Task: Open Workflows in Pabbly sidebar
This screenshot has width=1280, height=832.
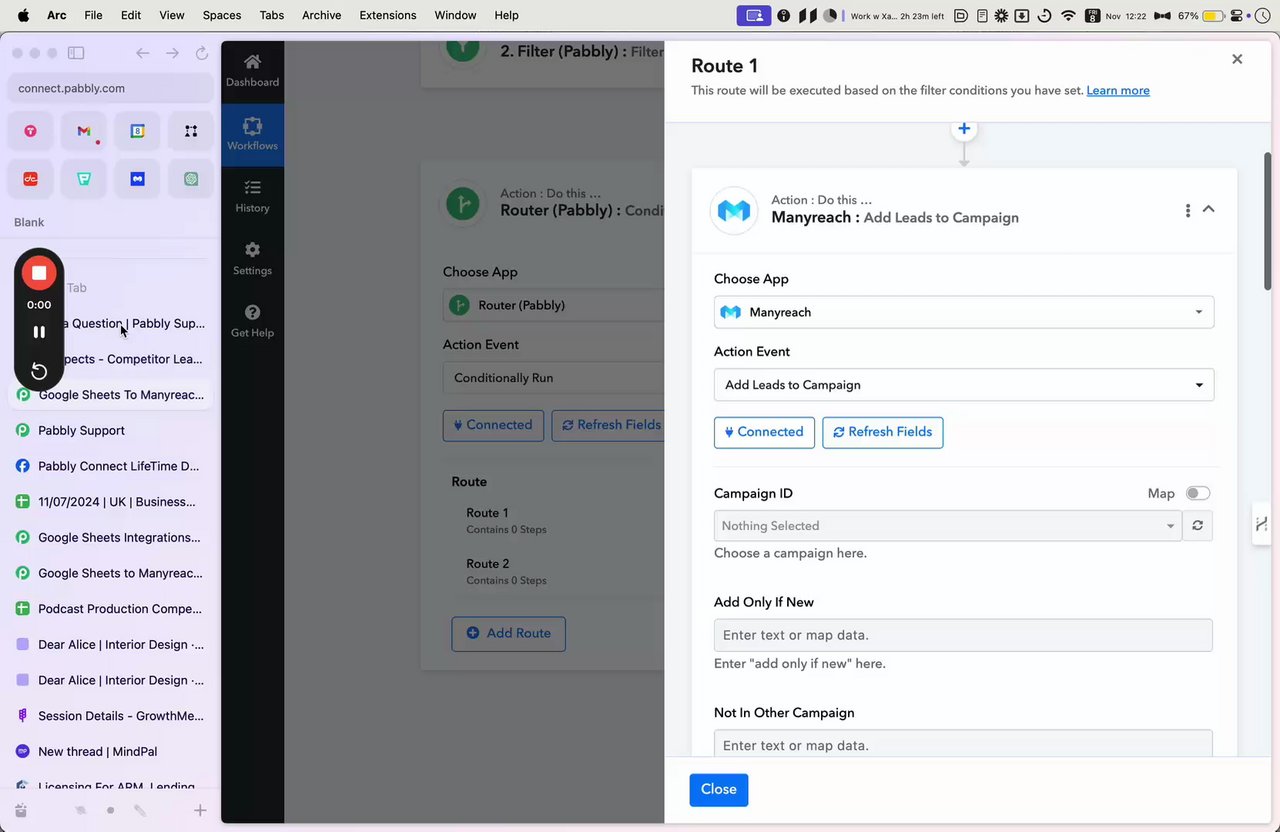Action: tap(252, 134)
